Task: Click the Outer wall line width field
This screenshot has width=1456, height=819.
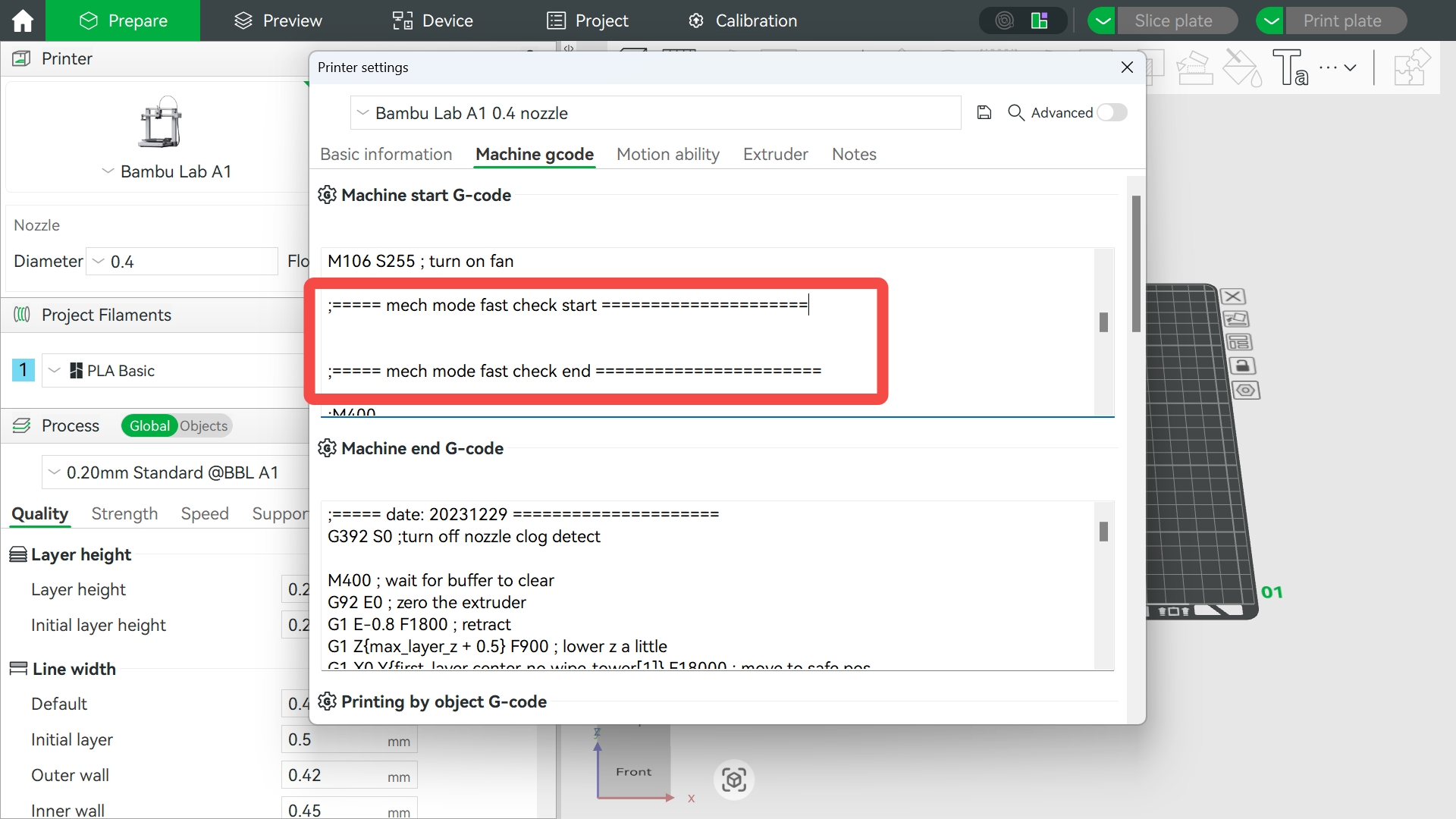Action: (x=349, y=776)
